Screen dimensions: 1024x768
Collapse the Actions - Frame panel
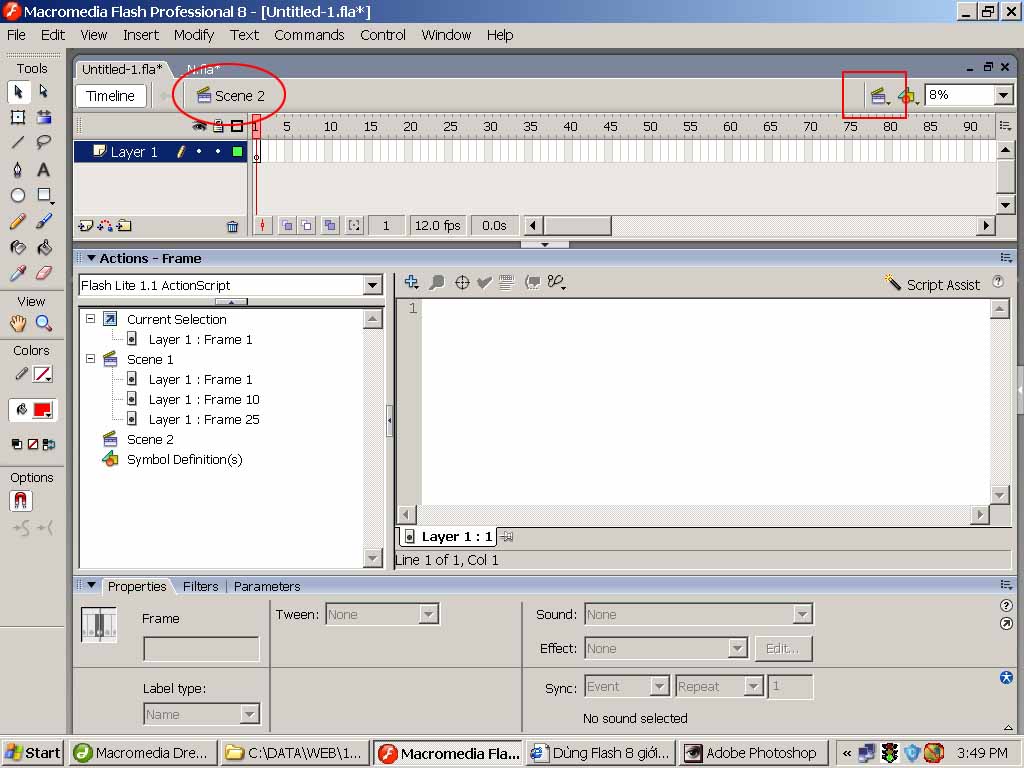click(91, 258)
